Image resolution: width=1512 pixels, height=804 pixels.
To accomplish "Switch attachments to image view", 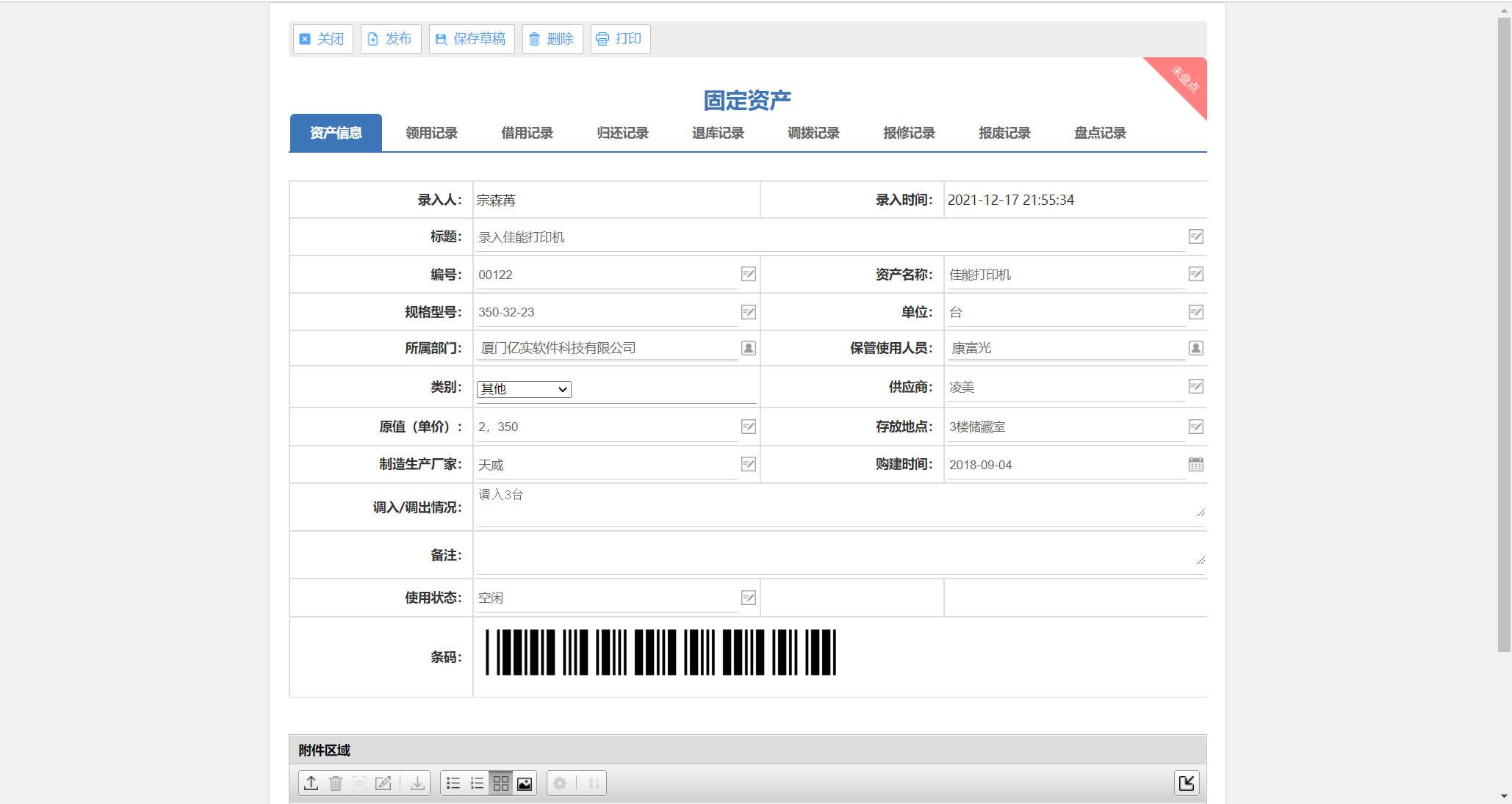I will [x=525, y=783].
